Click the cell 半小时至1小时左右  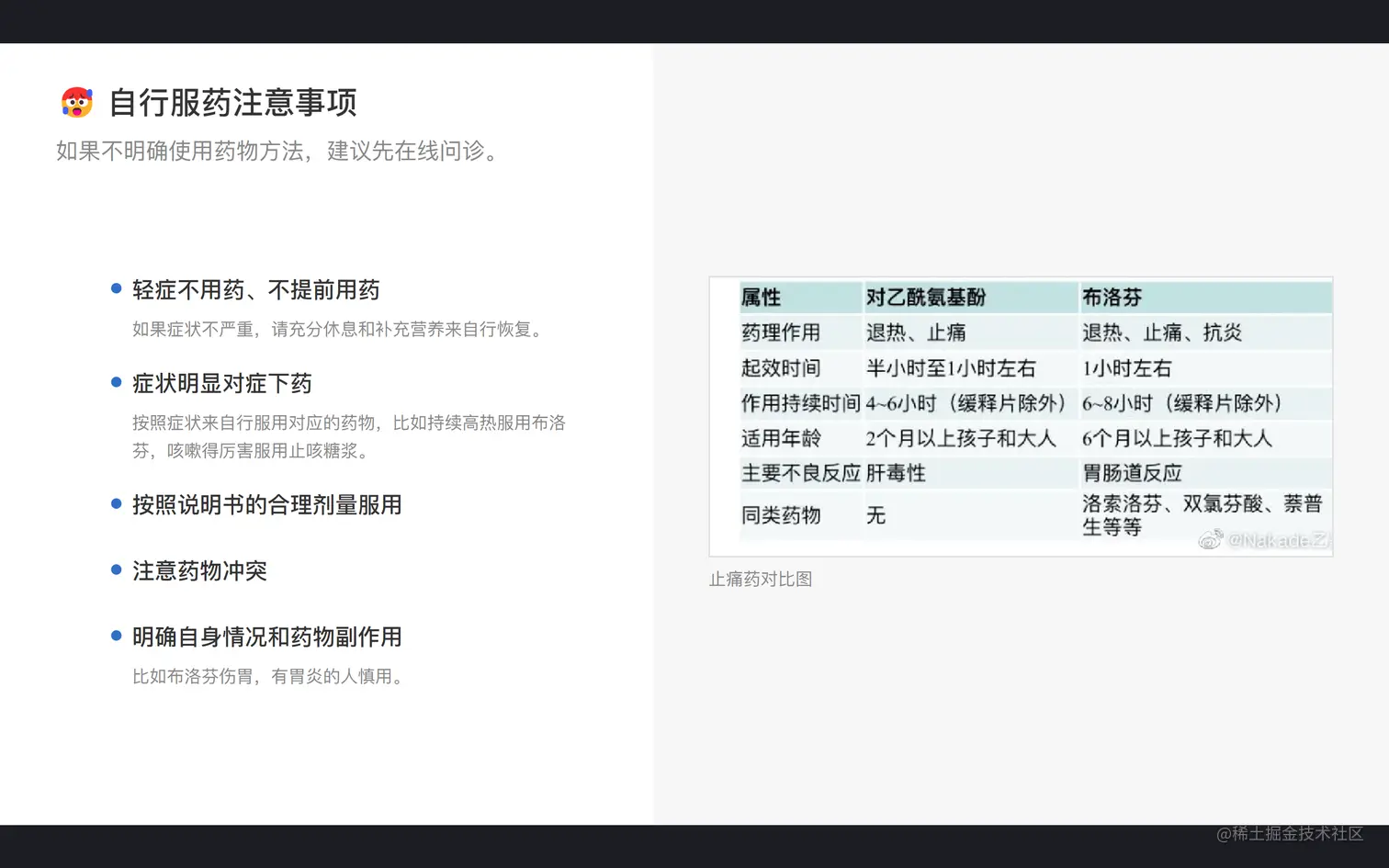click(x=951, y=368)
